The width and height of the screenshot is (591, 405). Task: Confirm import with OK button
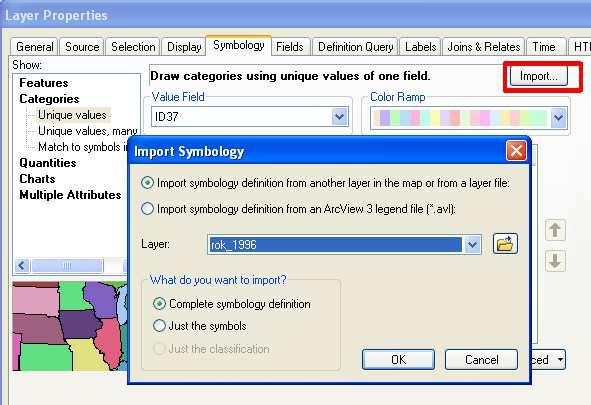398,359
